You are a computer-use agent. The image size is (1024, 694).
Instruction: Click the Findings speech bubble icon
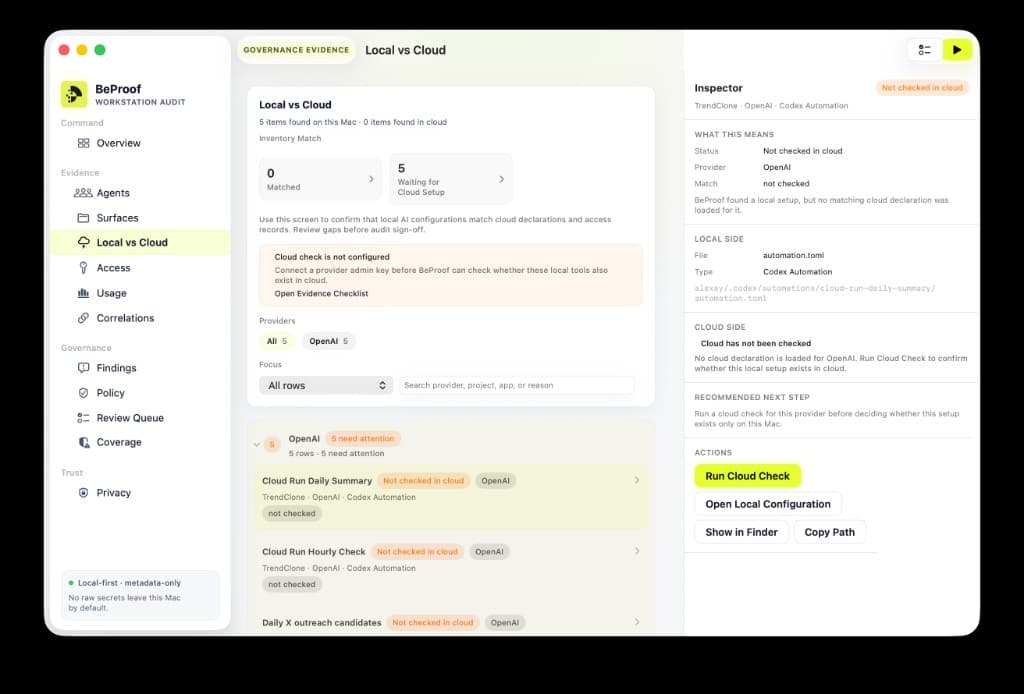coord(83,368)
